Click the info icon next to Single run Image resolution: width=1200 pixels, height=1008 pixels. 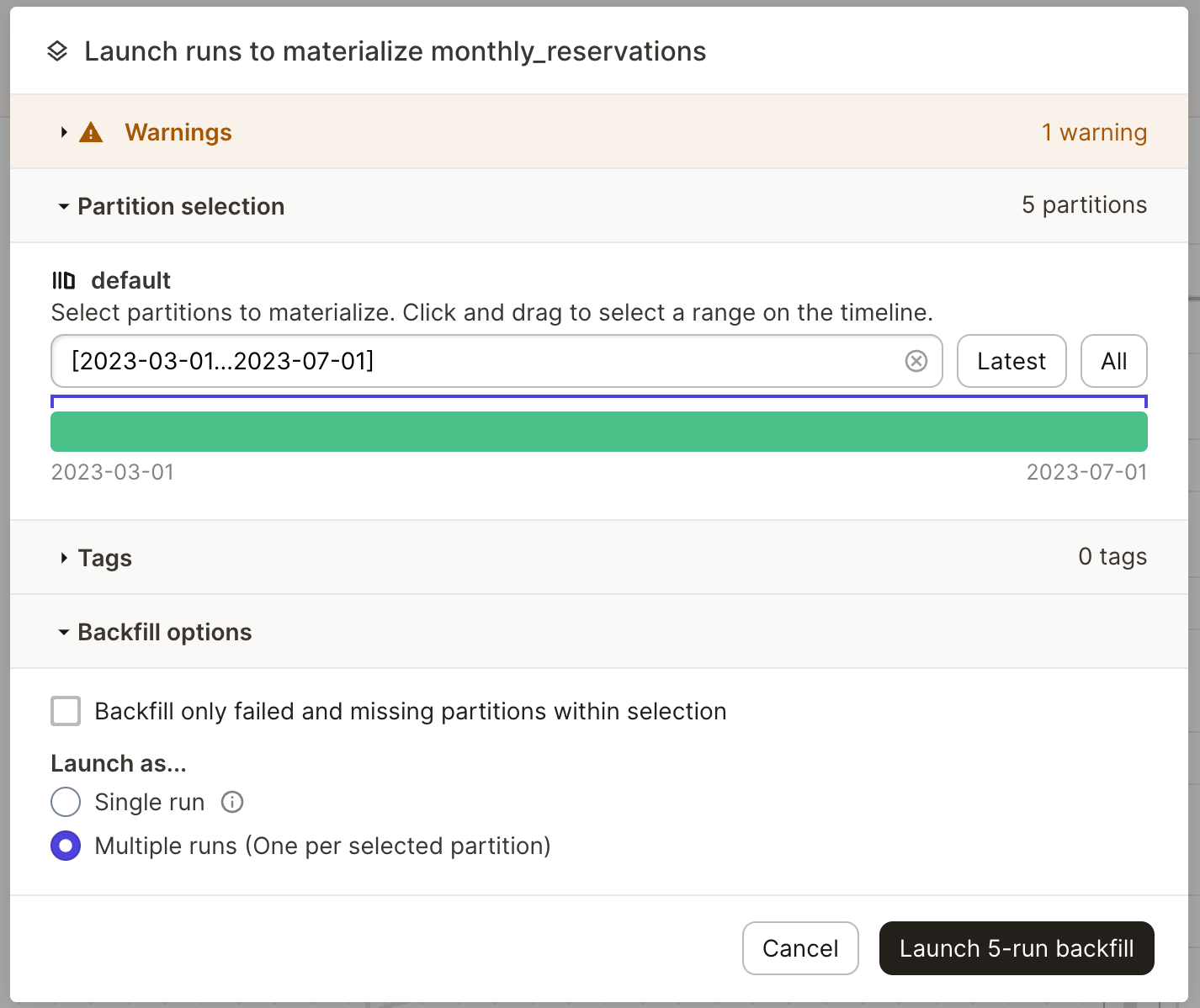coord(232,802)
